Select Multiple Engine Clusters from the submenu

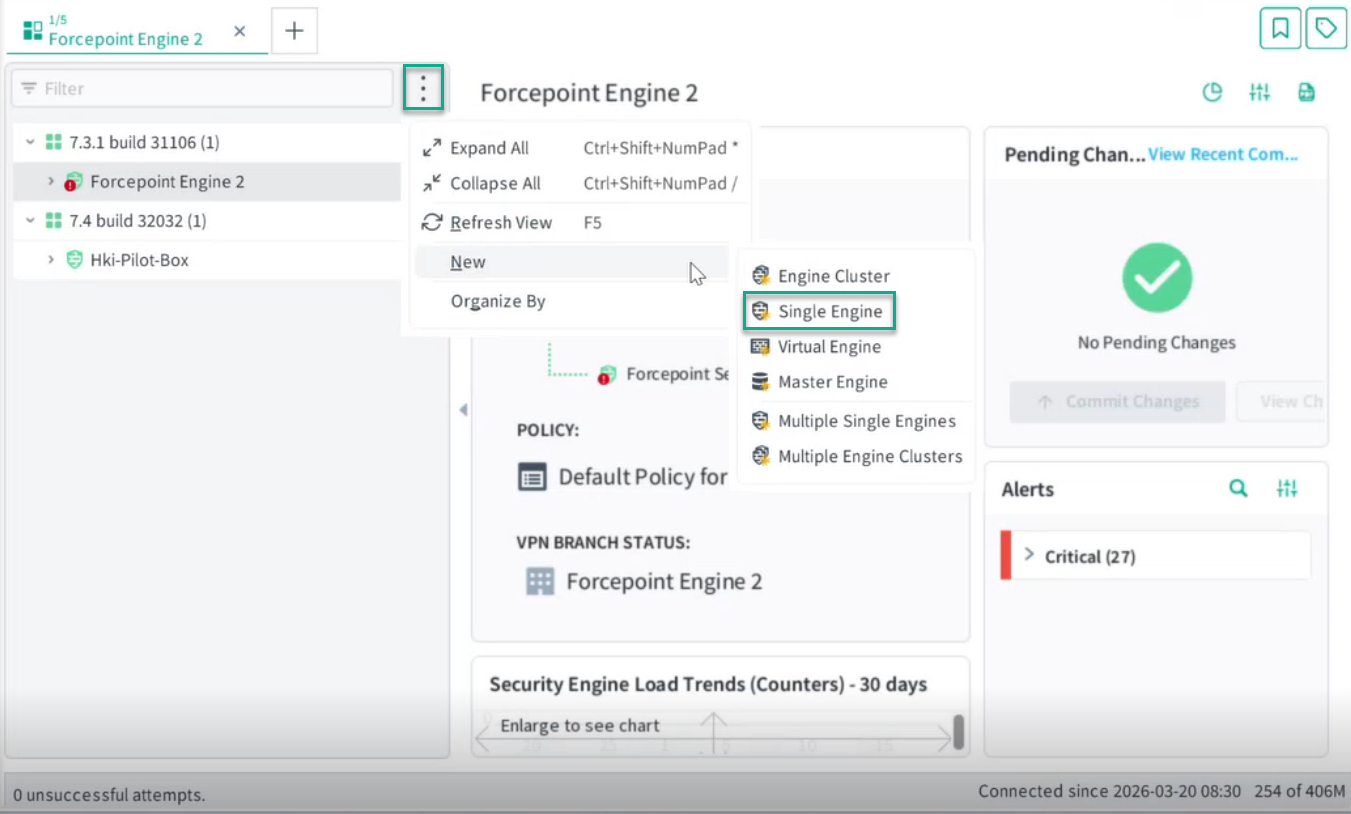coord(856,456)
